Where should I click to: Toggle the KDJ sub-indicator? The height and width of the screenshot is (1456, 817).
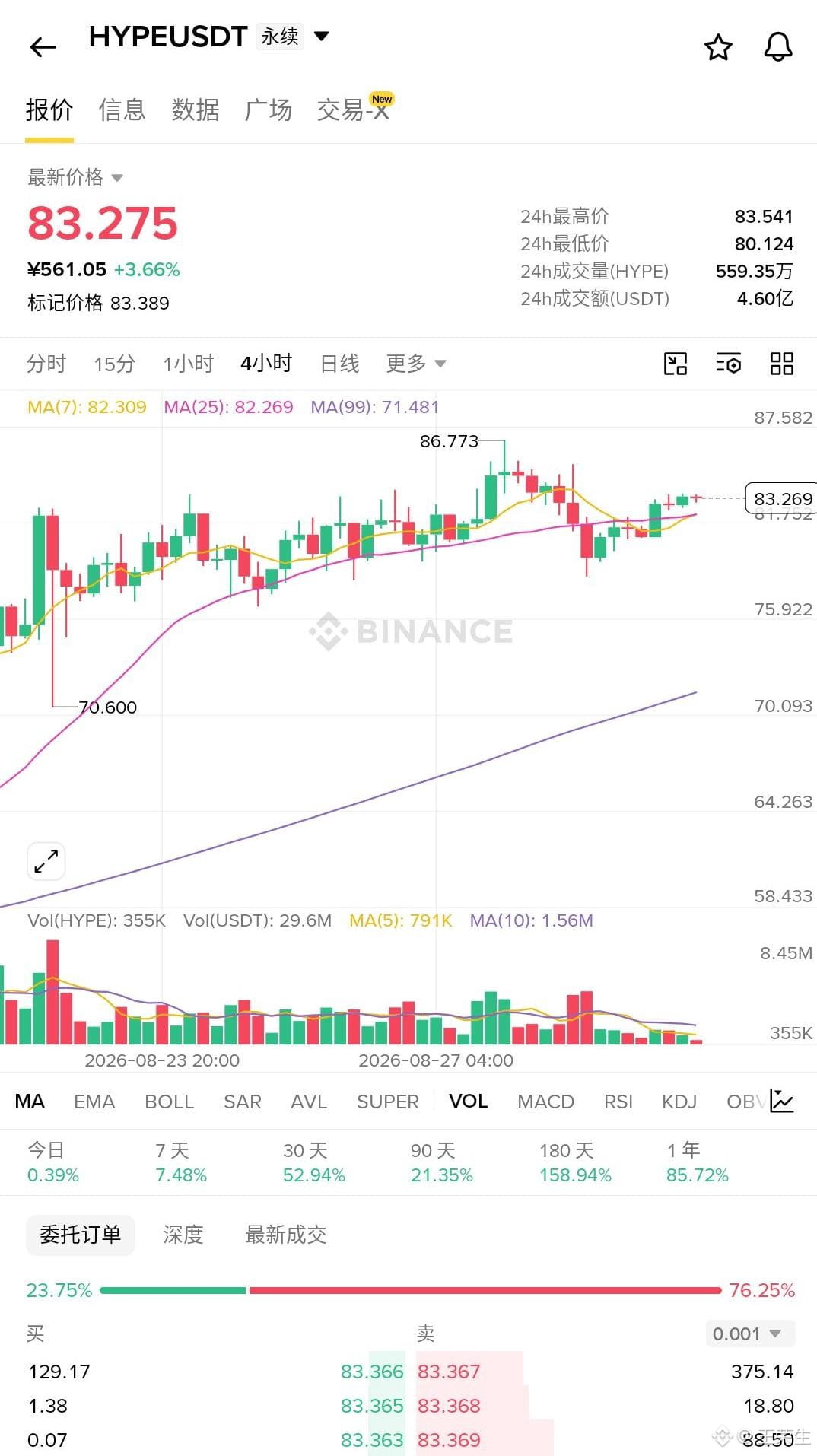coord(679,1102)
